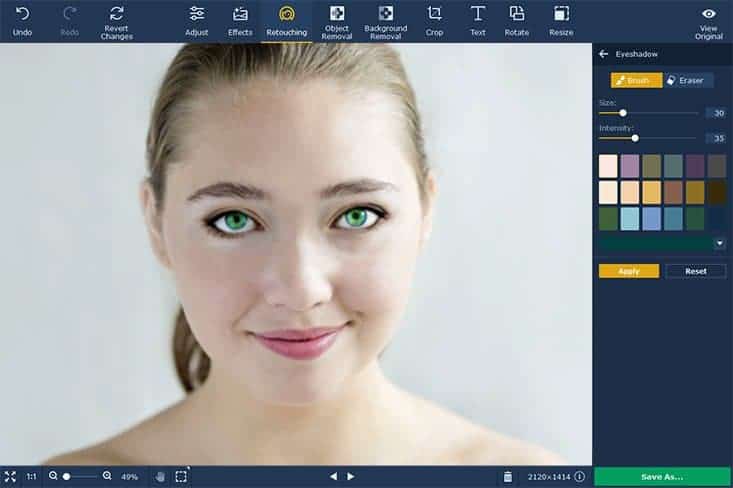Open the Text tool
733x488 pixels.
[x=478, y=14]
